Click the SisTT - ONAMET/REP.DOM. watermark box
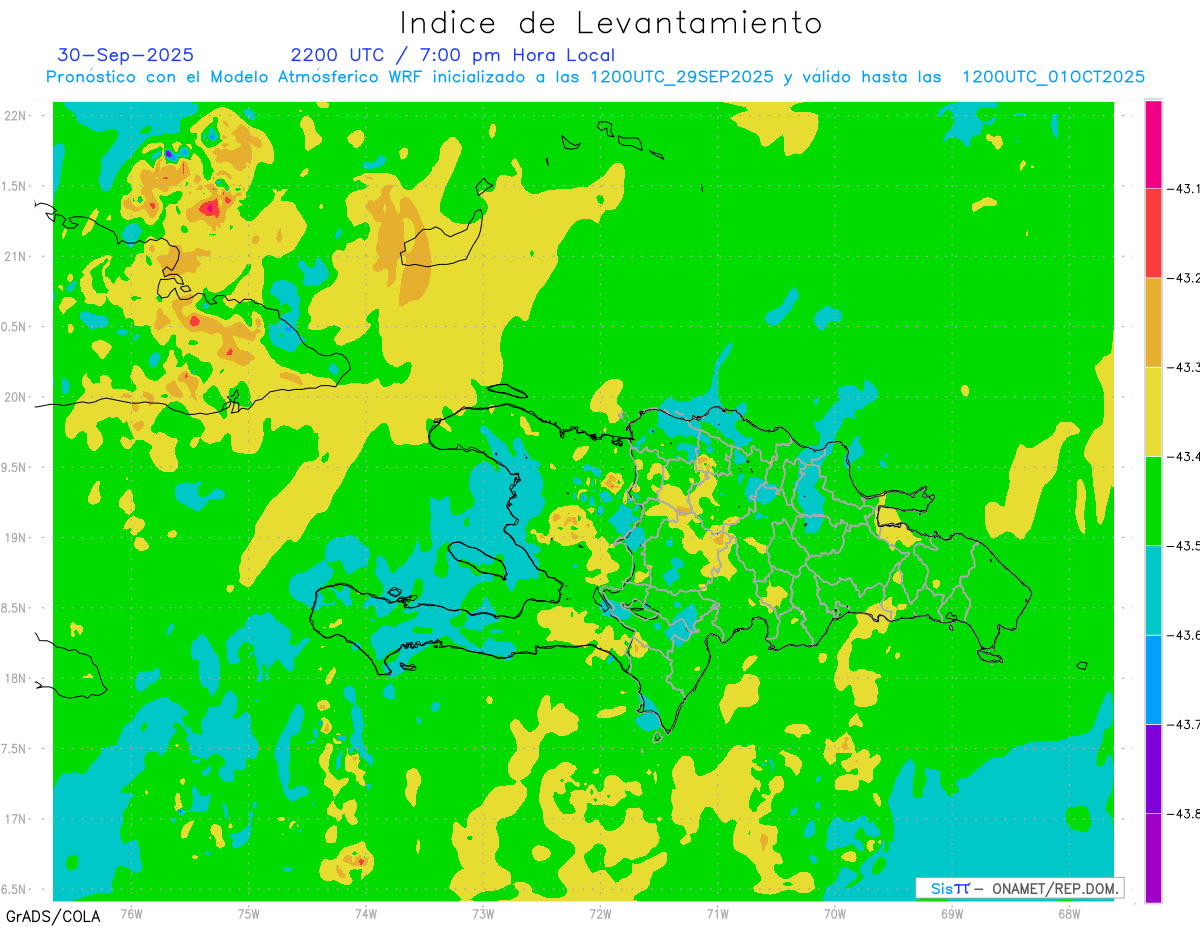The width and height of the screenshot is (1200, 927). point(1020,888)
